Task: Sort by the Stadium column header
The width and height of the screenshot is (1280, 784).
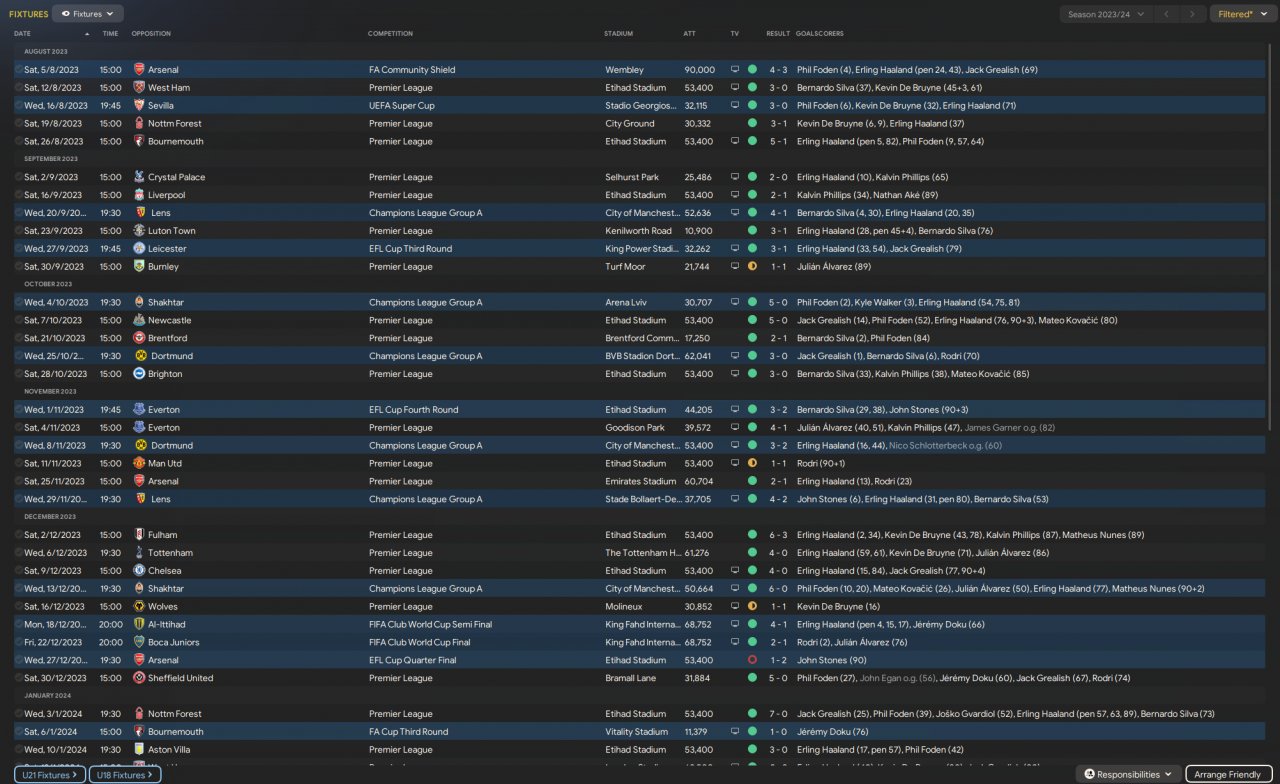Action: tap(619, 34)
